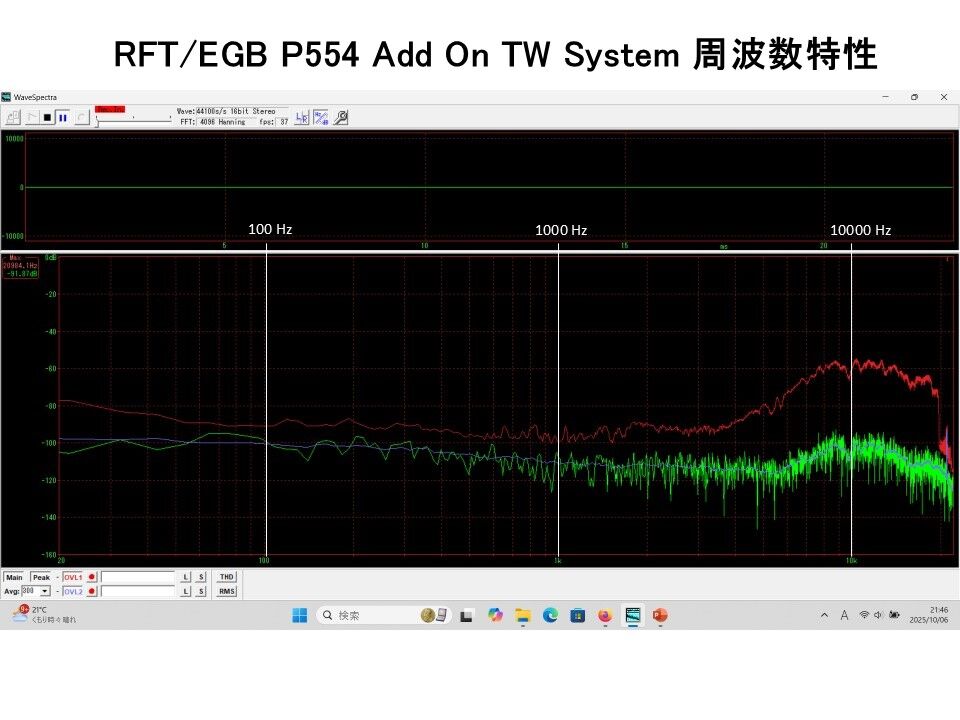This screenshot has height=720, width=960.
Task: Click the red Rec indicator label
Action: coord(110,109)
